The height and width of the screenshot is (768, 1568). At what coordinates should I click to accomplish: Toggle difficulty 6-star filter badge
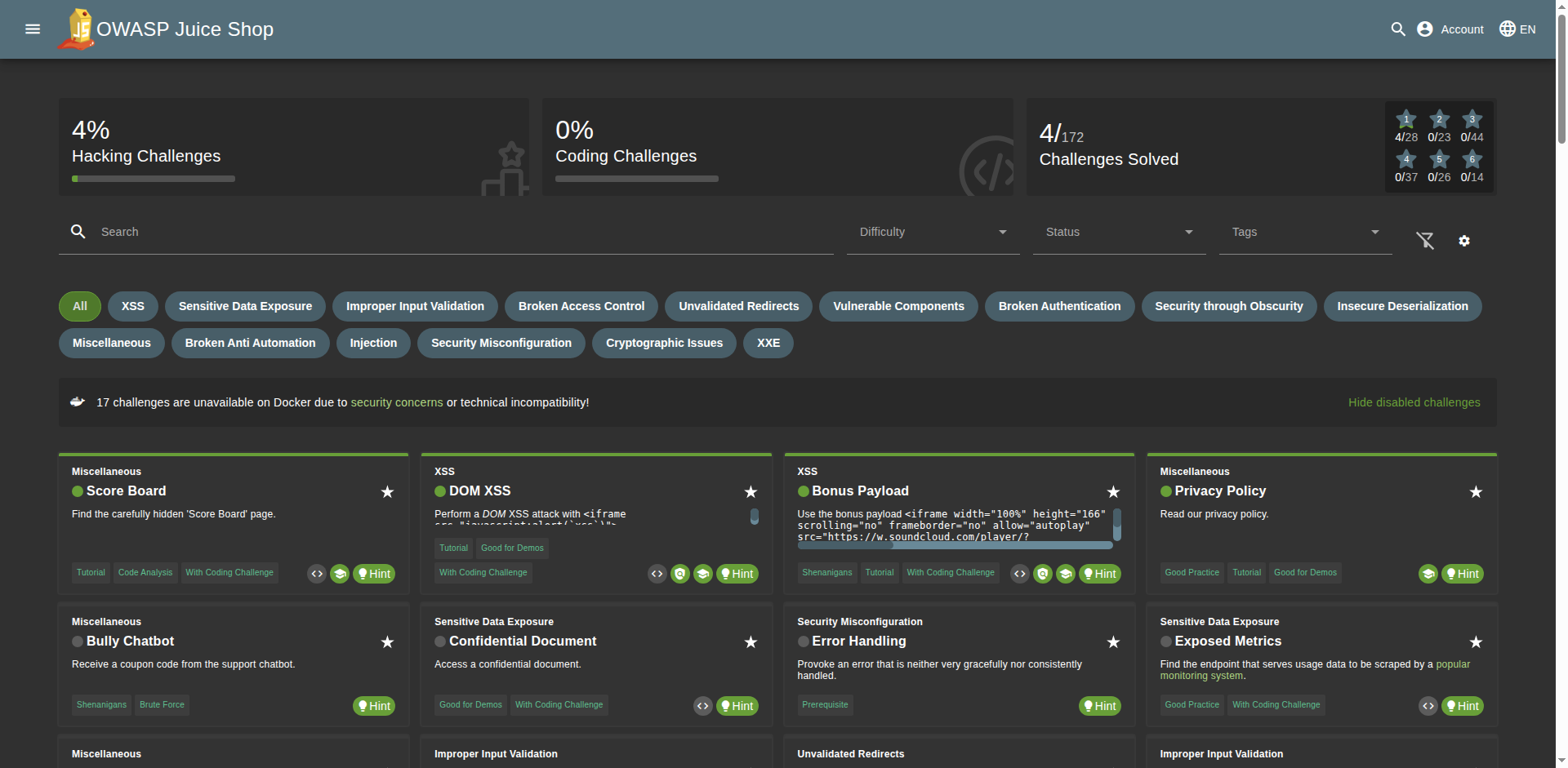(x=1472, y=159)
